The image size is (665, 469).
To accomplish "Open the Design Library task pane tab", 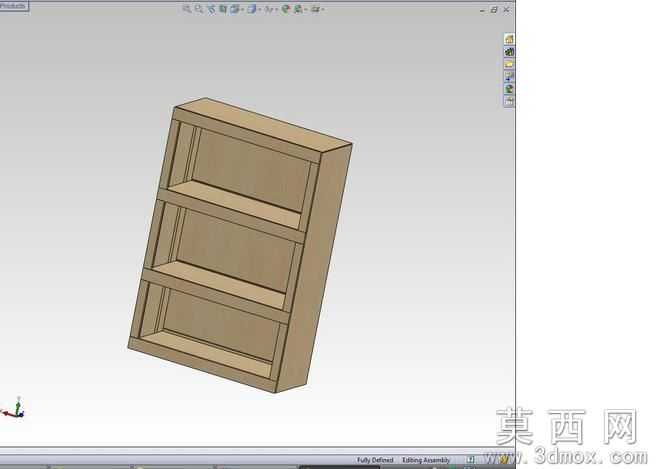I will click(509, 52).
